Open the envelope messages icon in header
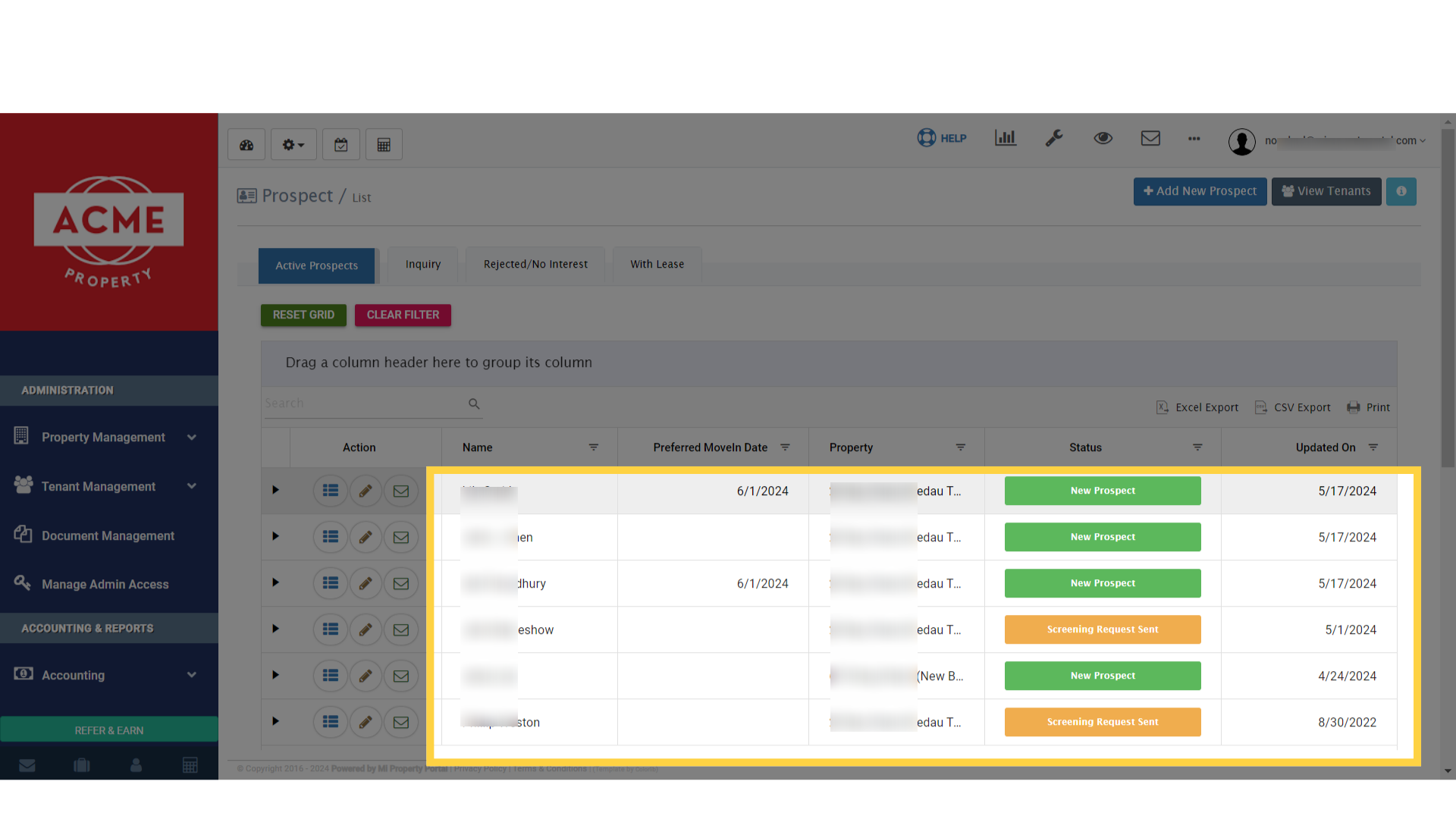Viewport: 1456px width, 819px height. point(1150,138)
